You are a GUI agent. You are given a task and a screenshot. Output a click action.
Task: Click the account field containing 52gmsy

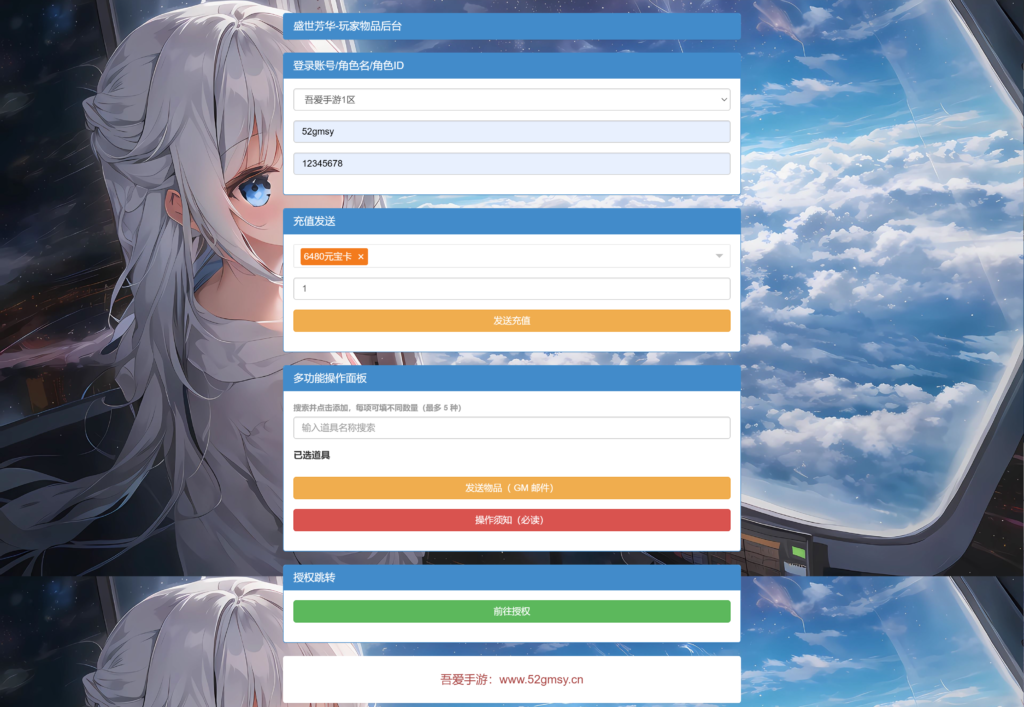tap(511, 131)
